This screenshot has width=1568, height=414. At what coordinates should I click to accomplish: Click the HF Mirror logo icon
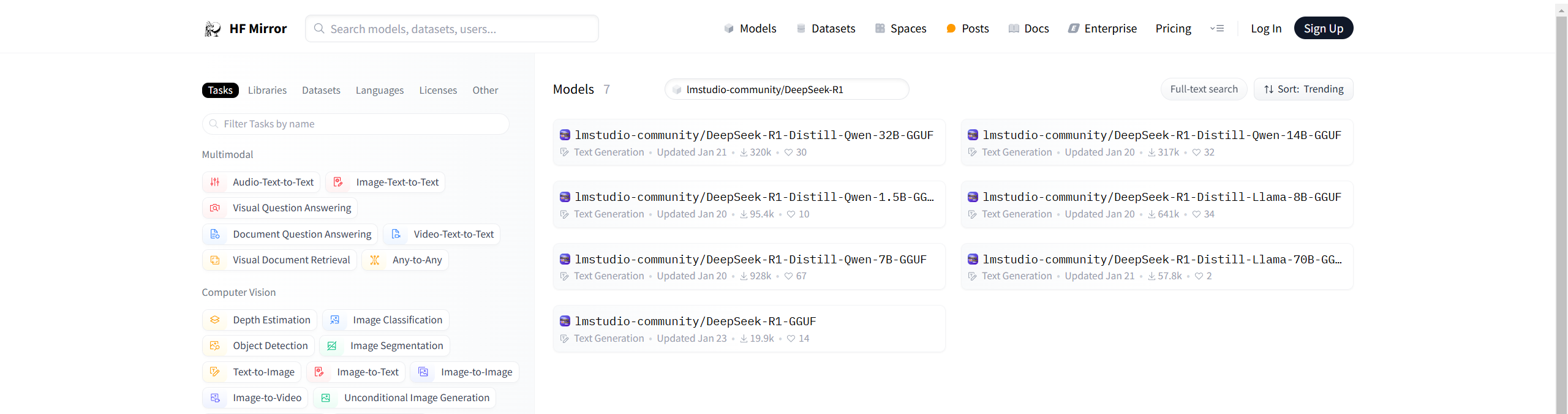213,29
